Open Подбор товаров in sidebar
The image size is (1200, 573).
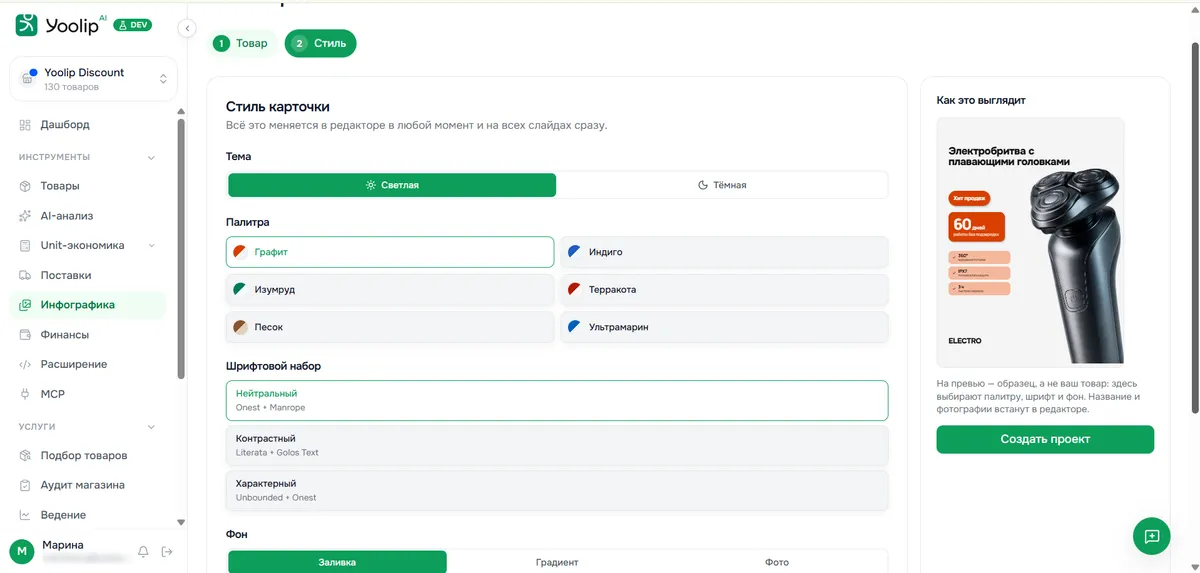click(x=84, y=456)
